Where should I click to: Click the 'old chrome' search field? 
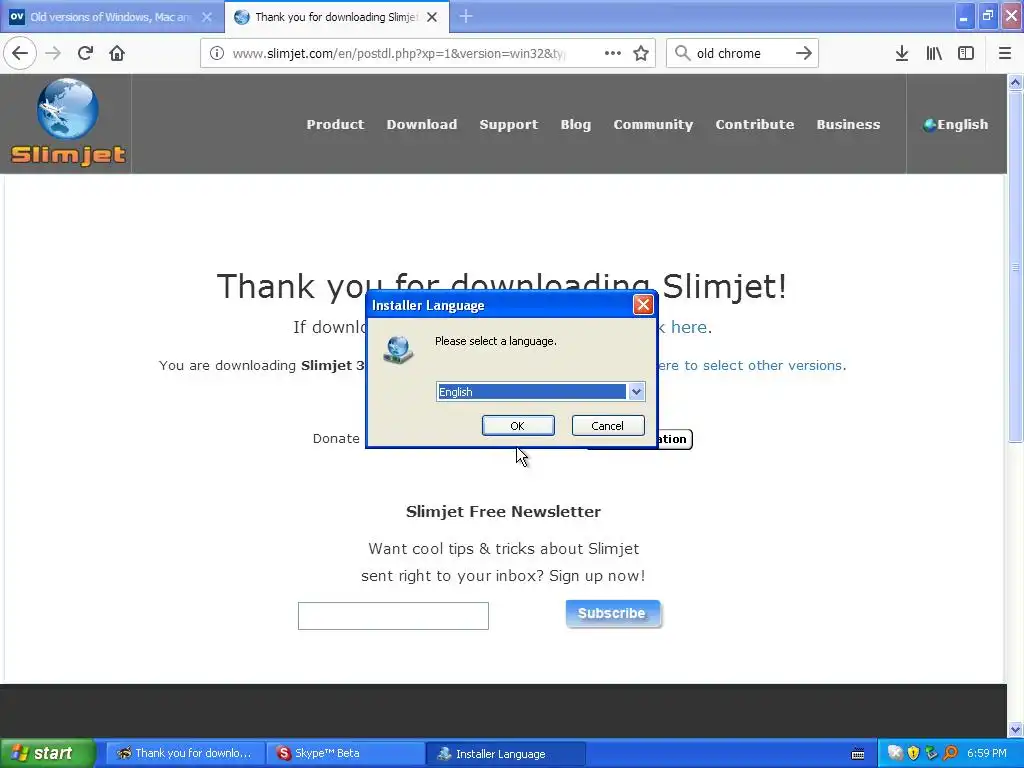pos(741,53)
